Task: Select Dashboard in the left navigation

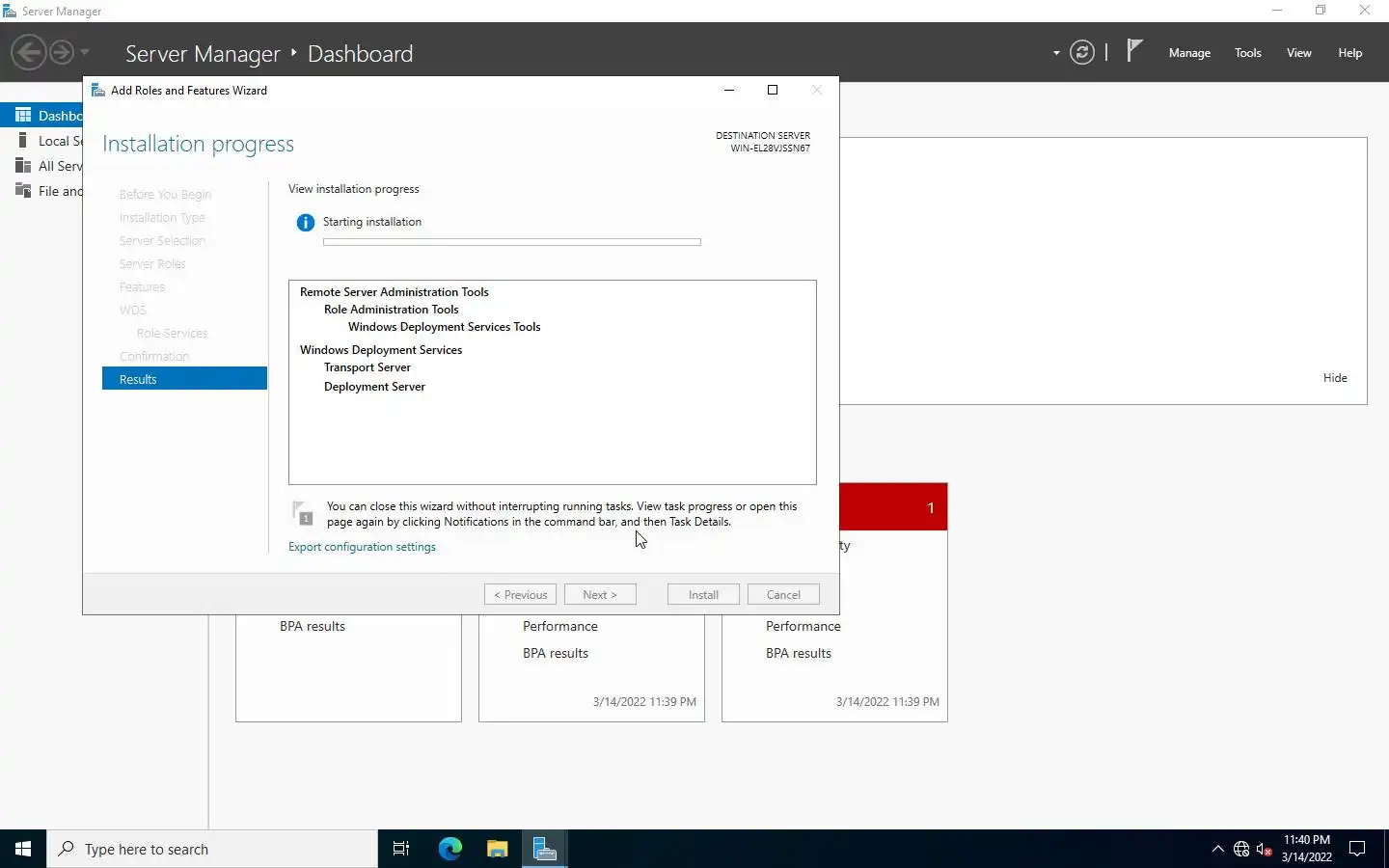Action: pos(41,116)
